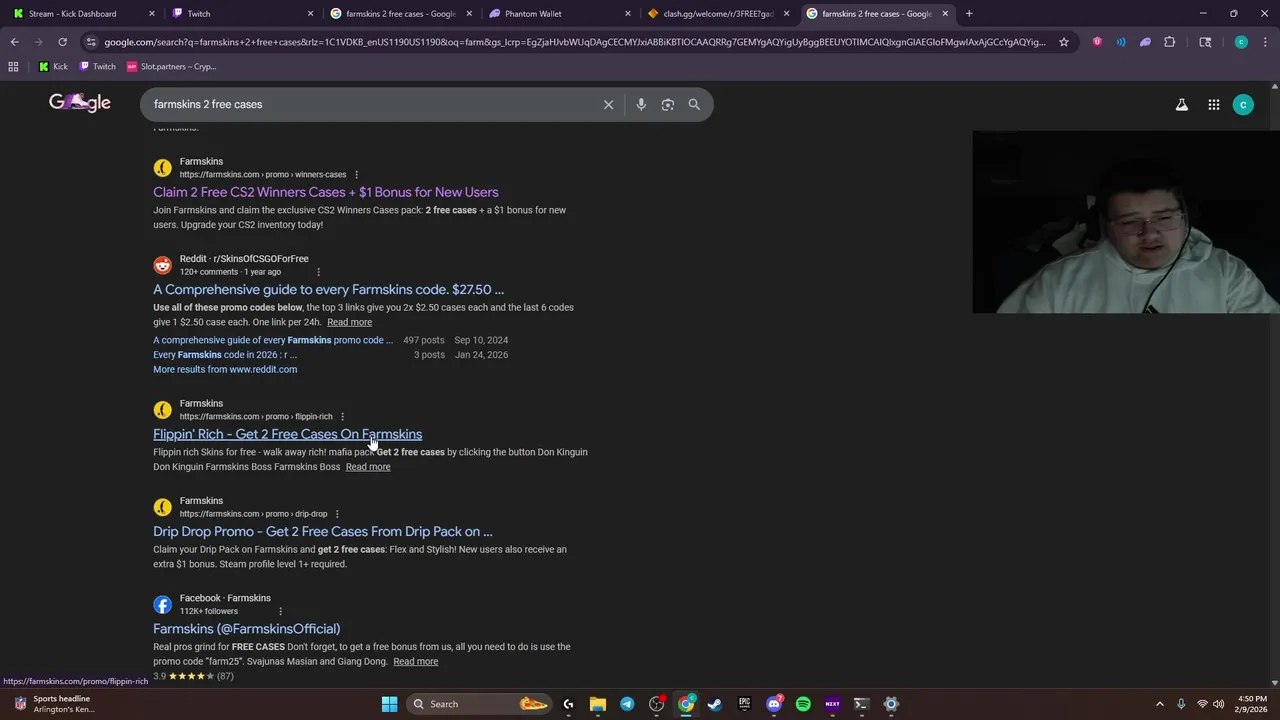
Task: Reload the current page
Action: click(x=62, y=42)
